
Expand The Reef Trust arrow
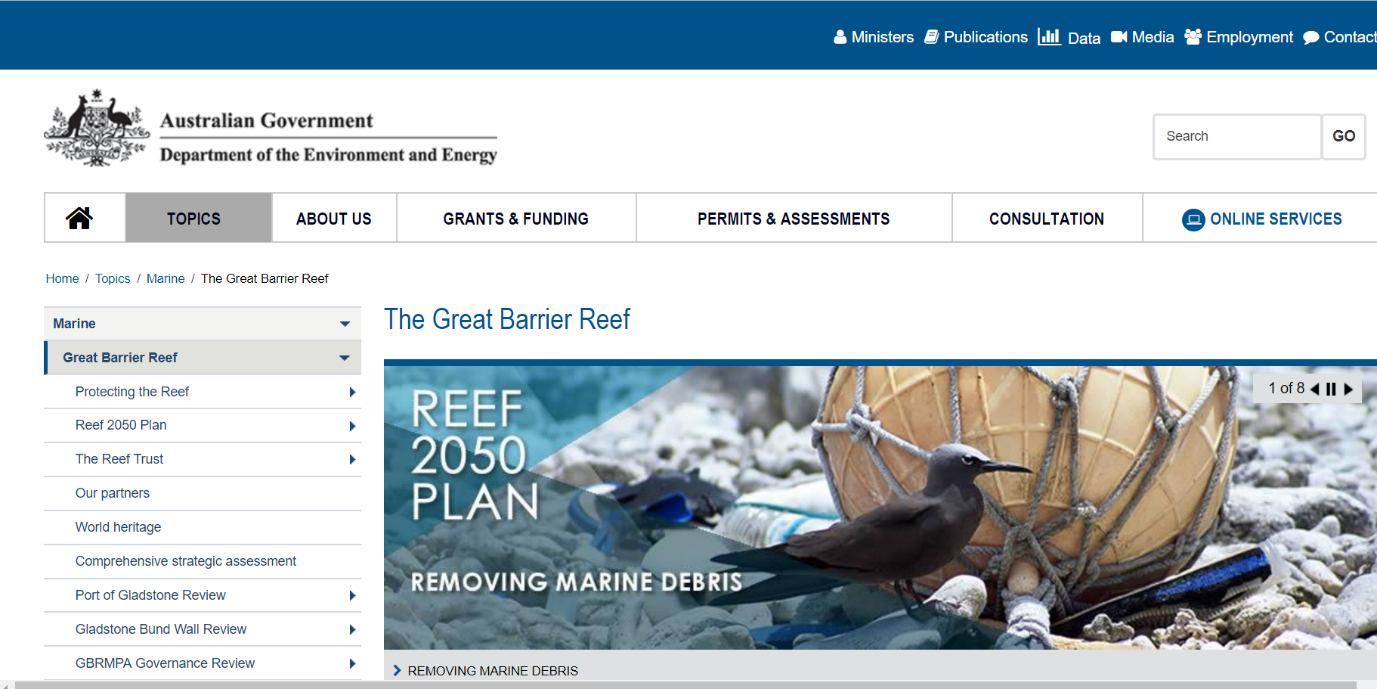[352, 460]
